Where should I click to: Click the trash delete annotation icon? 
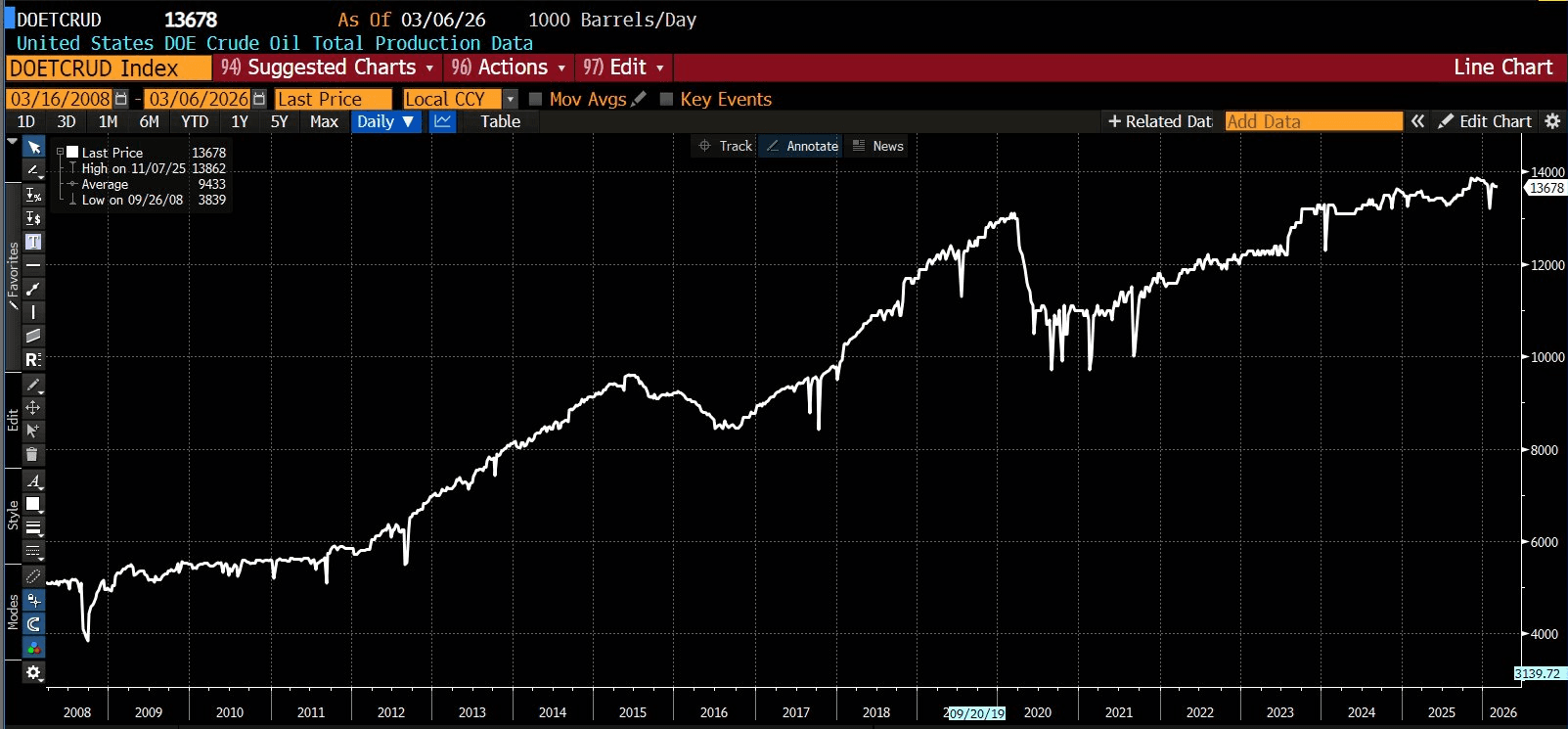pyautogui.click(x=32, y=454)
